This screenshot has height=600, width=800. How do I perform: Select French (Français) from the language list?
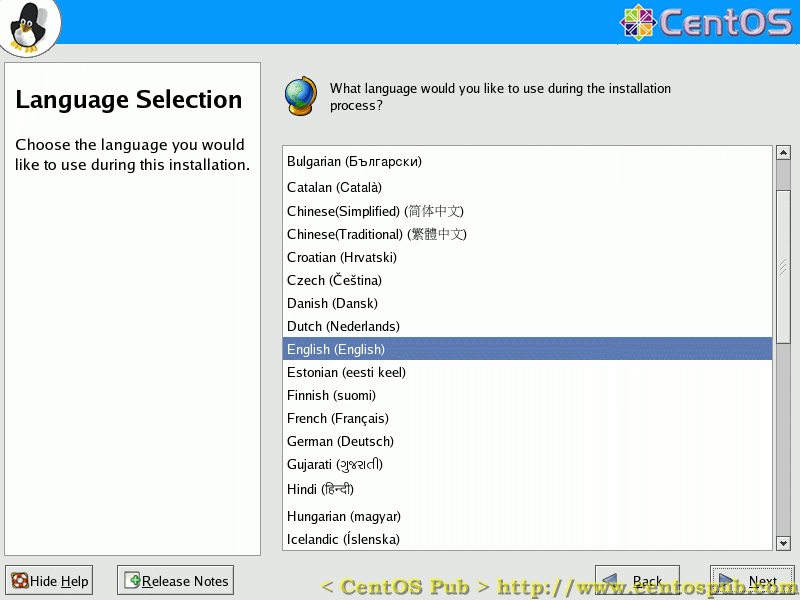340,418
